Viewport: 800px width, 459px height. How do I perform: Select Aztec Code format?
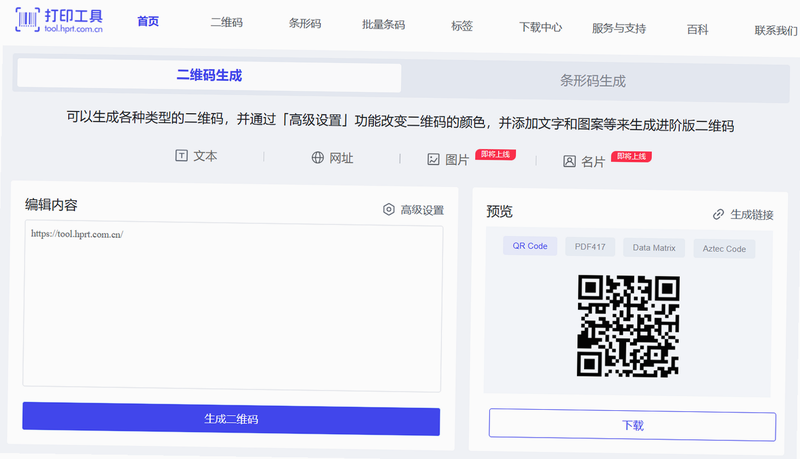(x=724, y=249)
